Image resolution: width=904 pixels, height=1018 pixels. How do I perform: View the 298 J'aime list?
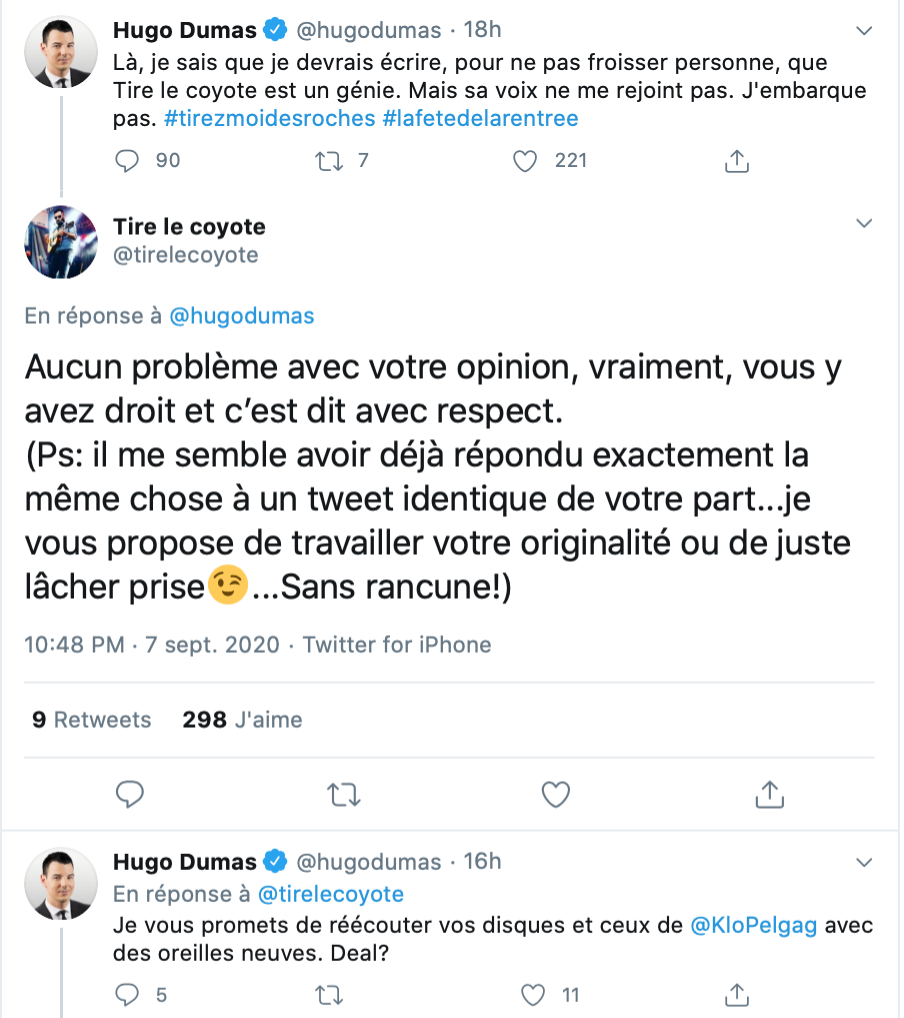pyautogui.click(x=242, y=719)
